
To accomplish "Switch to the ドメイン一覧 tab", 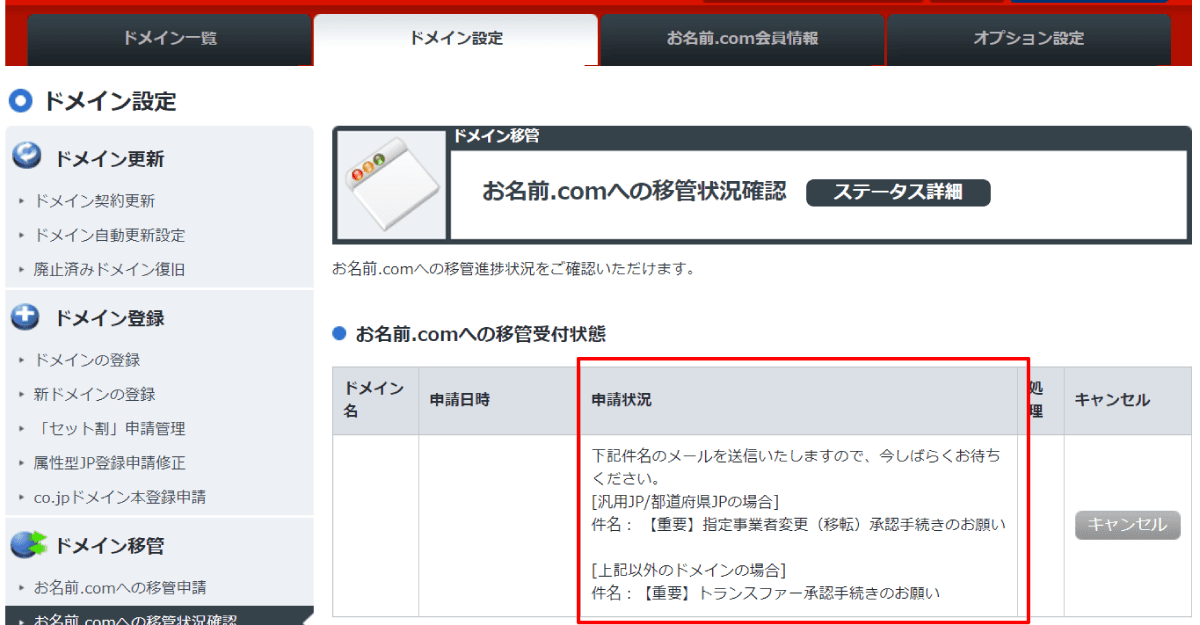I will point(168,40).
